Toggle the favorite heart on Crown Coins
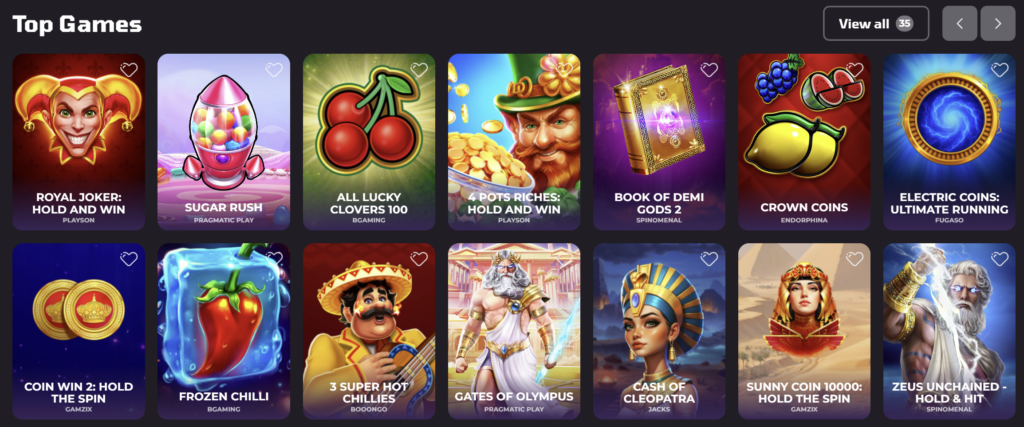 click(854, 70)
